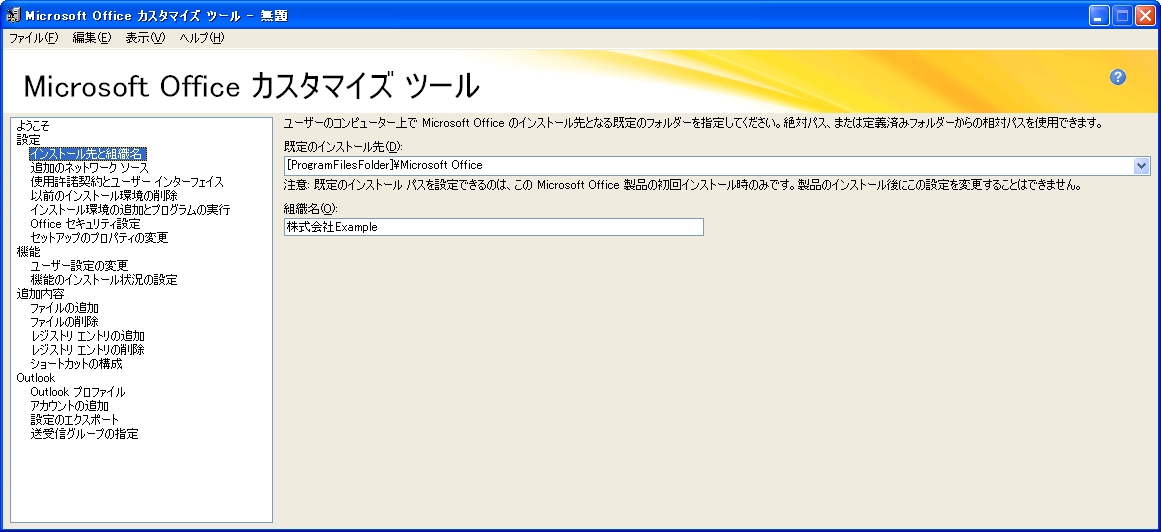Click the app icon in title bar
The image size is (1161, 532).
pos(13,15)
